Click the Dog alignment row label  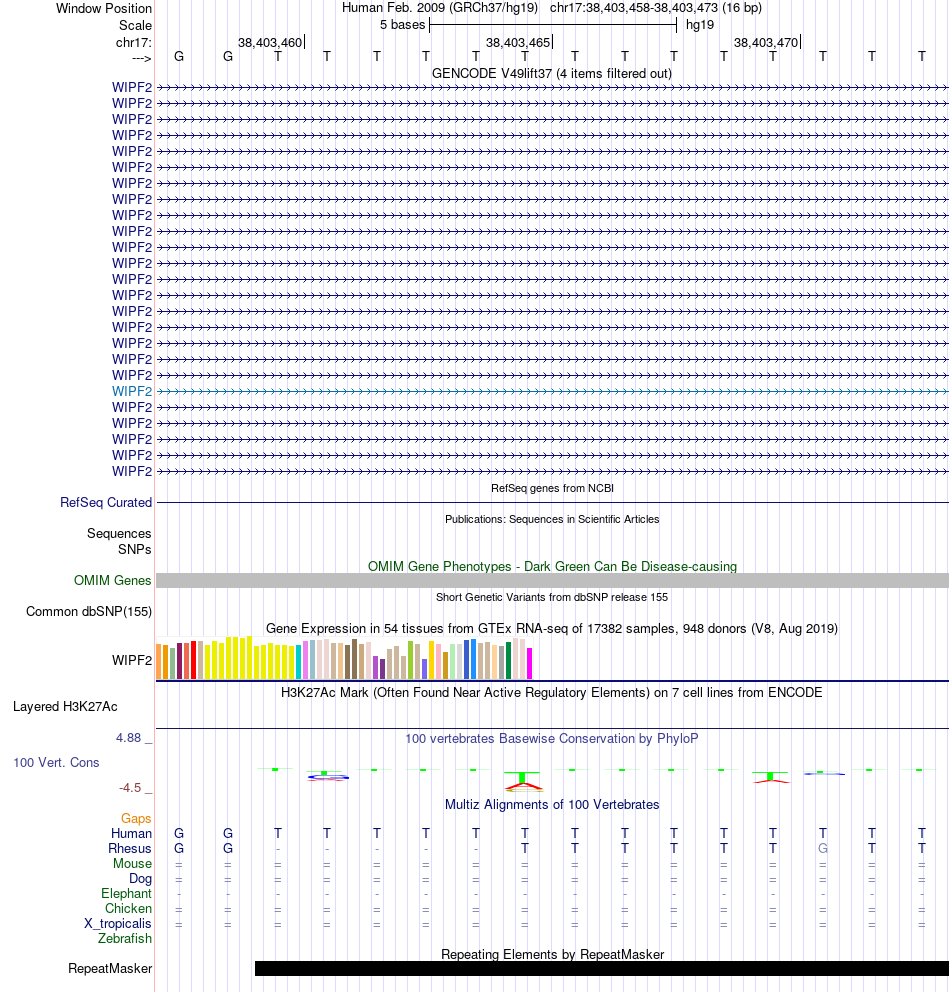(x=140, y=879)
